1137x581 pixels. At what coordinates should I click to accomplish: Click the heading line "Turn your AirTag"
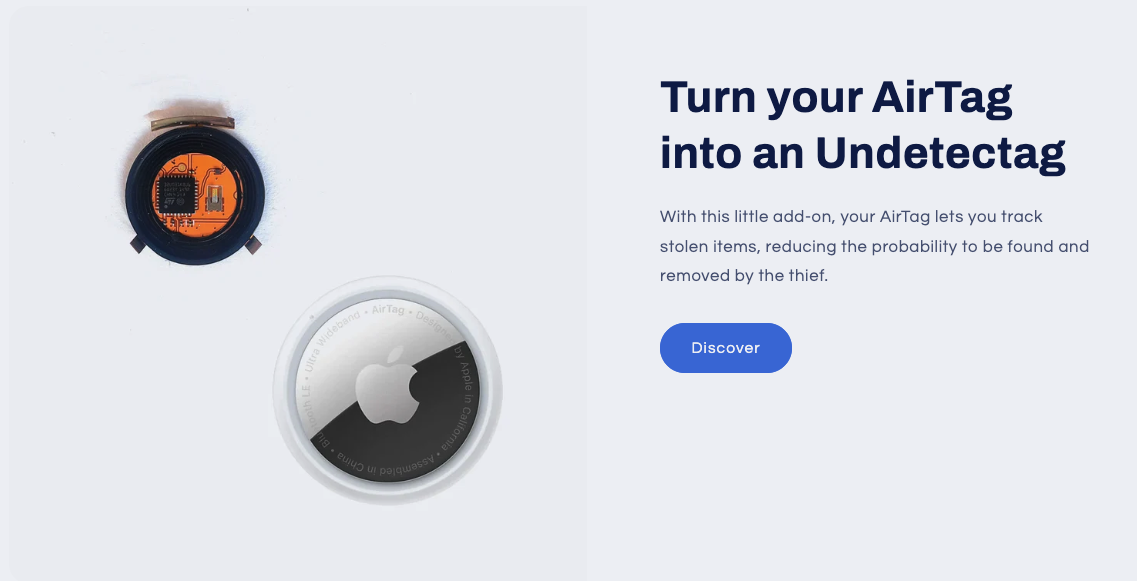836,97
